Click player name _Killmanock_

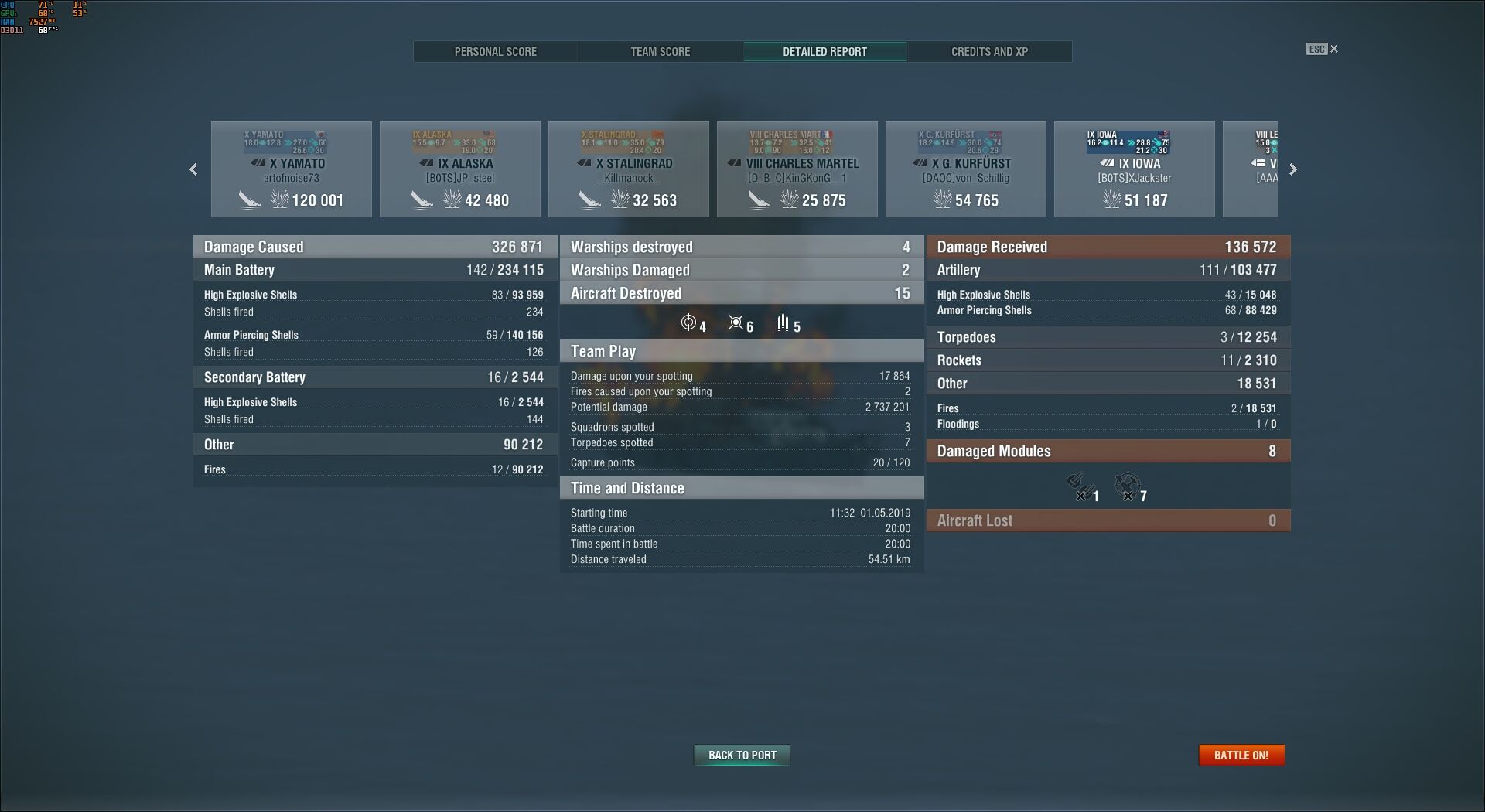click(629, 178)
